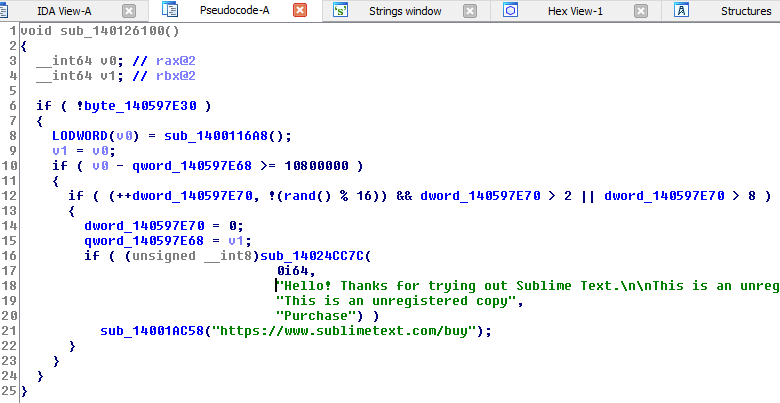Click function name sub_140126100 in line 1

click(112, 31)
